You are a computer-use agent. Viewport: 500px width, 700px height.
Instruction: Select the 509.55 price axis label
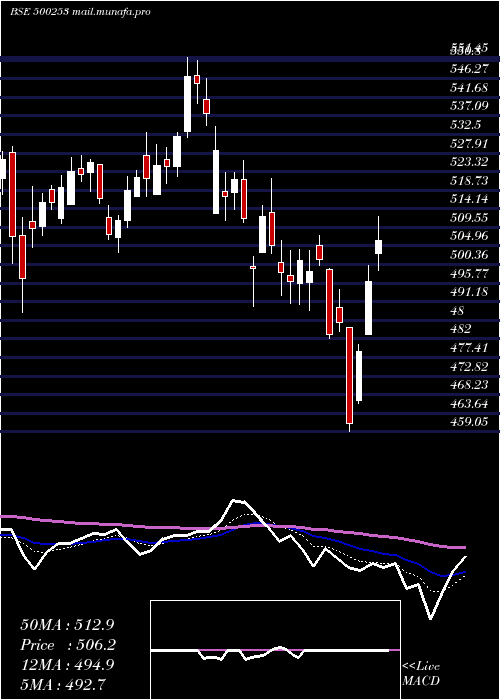469,218
